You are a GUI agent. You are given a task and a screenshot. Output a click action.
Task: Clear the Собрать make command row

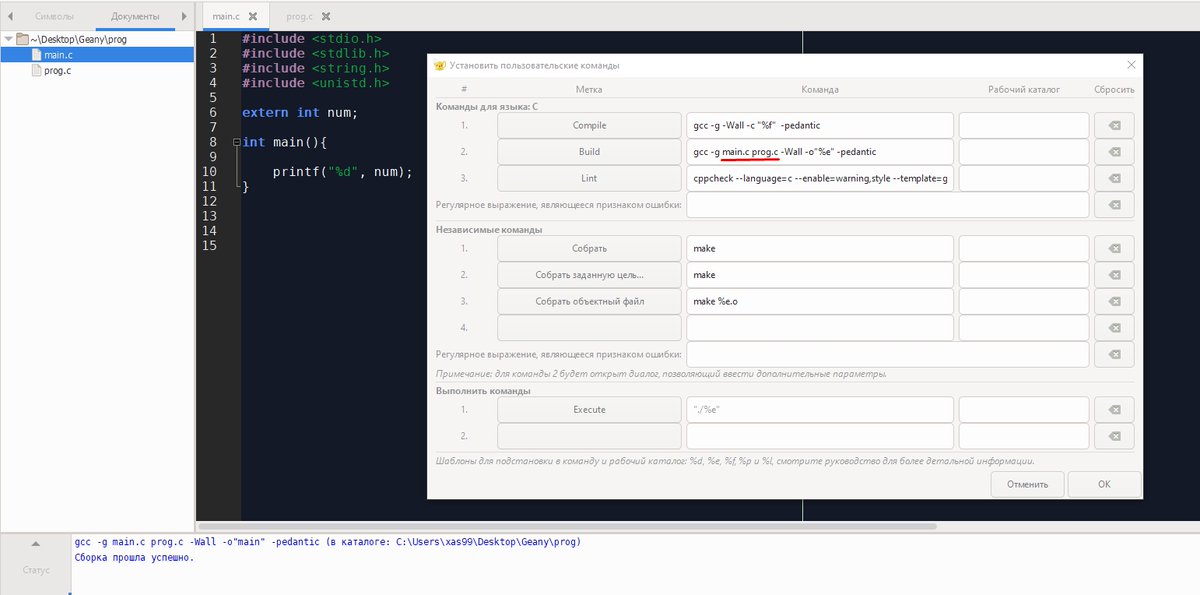pyautogui.click(x=1114, y=248)
